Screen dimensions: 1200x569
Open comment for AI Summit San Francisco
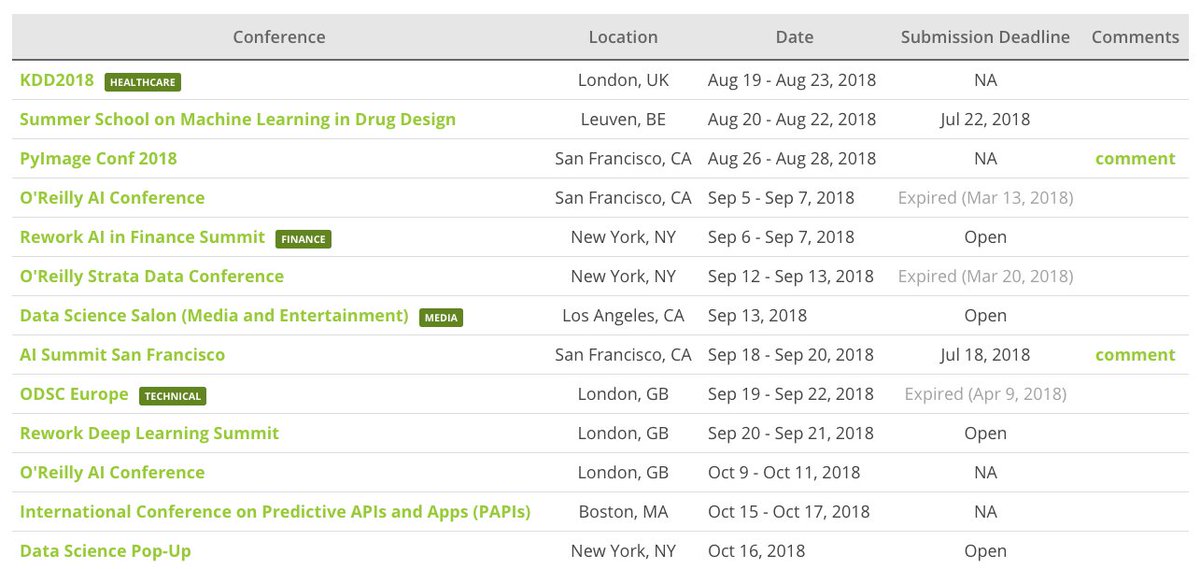pos(1135,354)
